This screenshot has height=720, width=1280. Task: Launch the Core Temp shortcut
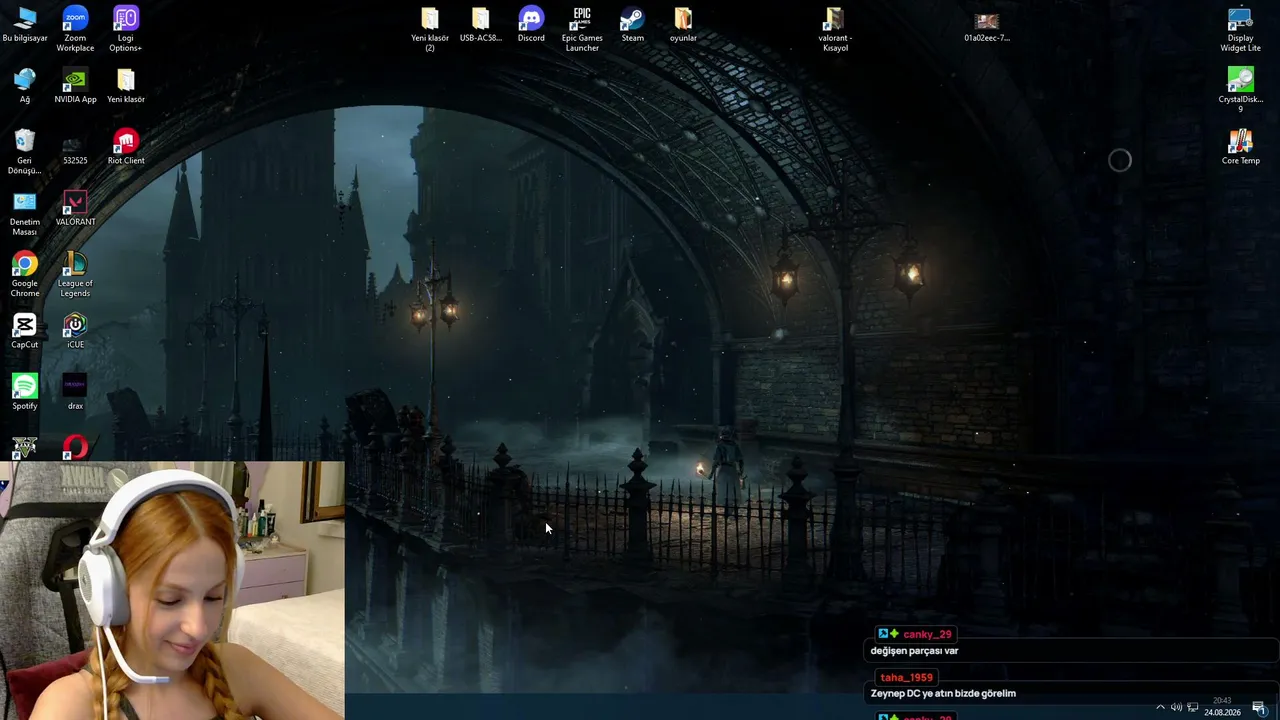click(x=1240, y=147)
